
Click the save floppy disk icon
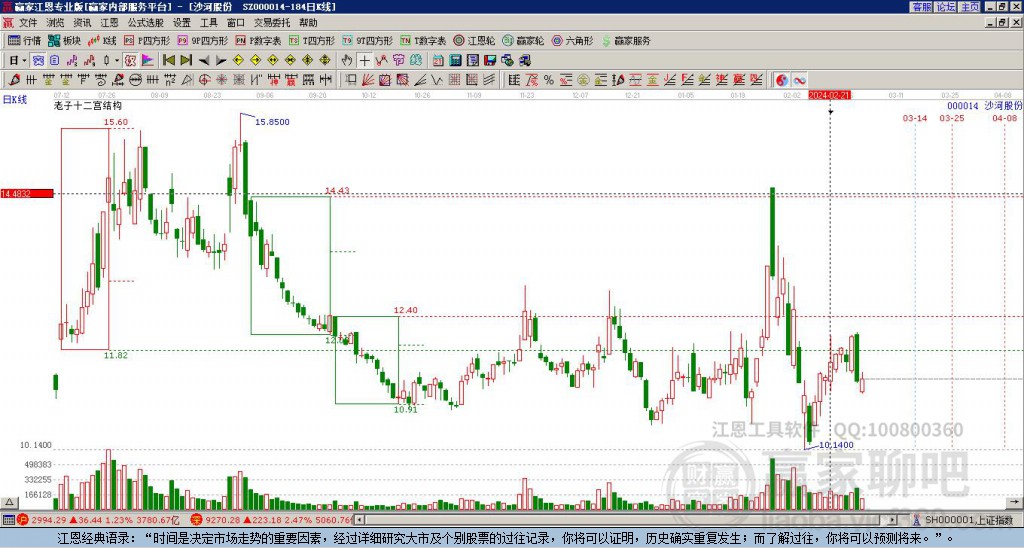(x=490, y=61)
